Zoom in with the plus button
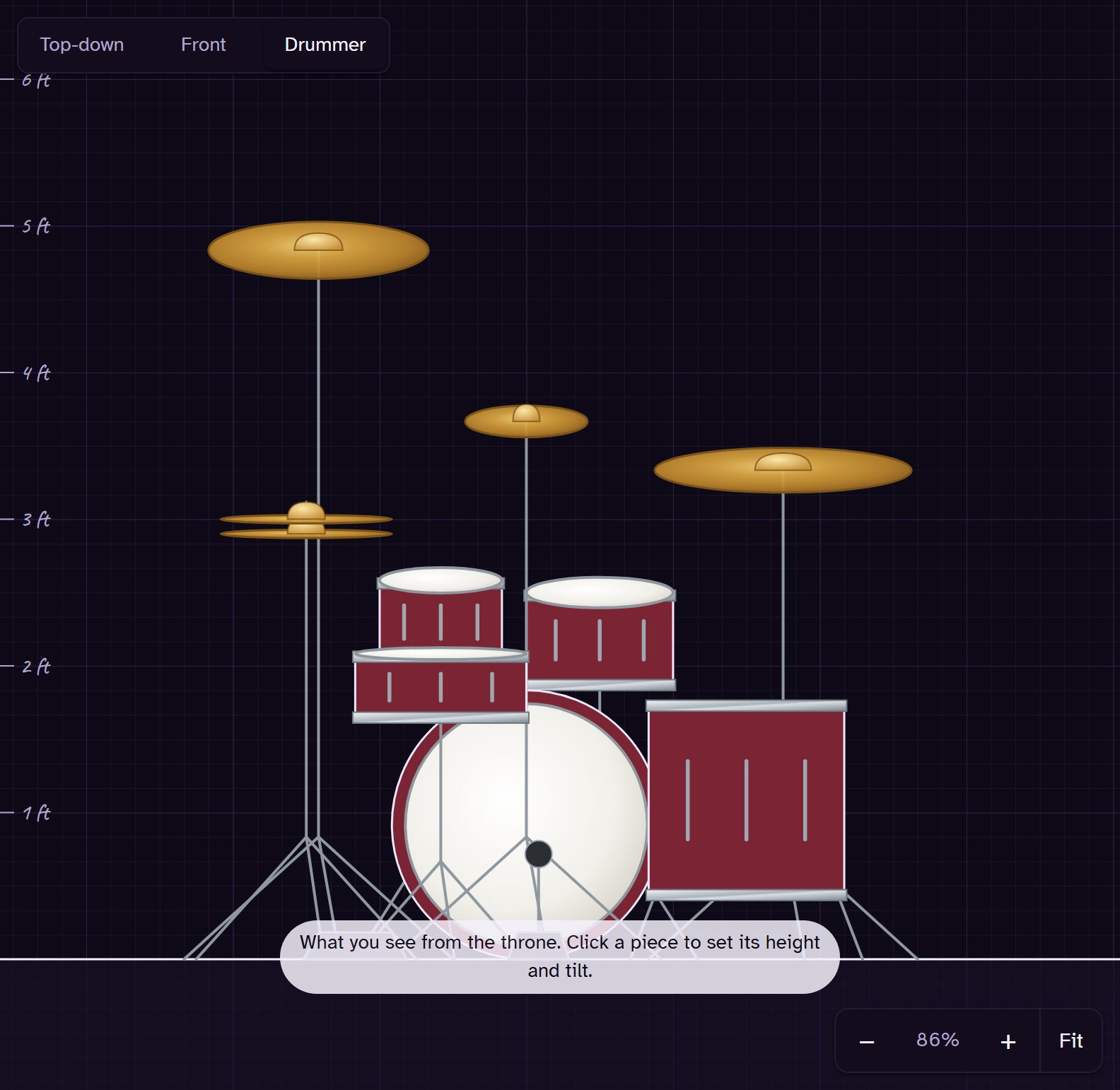Screen dimensions: 1120x1090 [x=1008, y=1041]
